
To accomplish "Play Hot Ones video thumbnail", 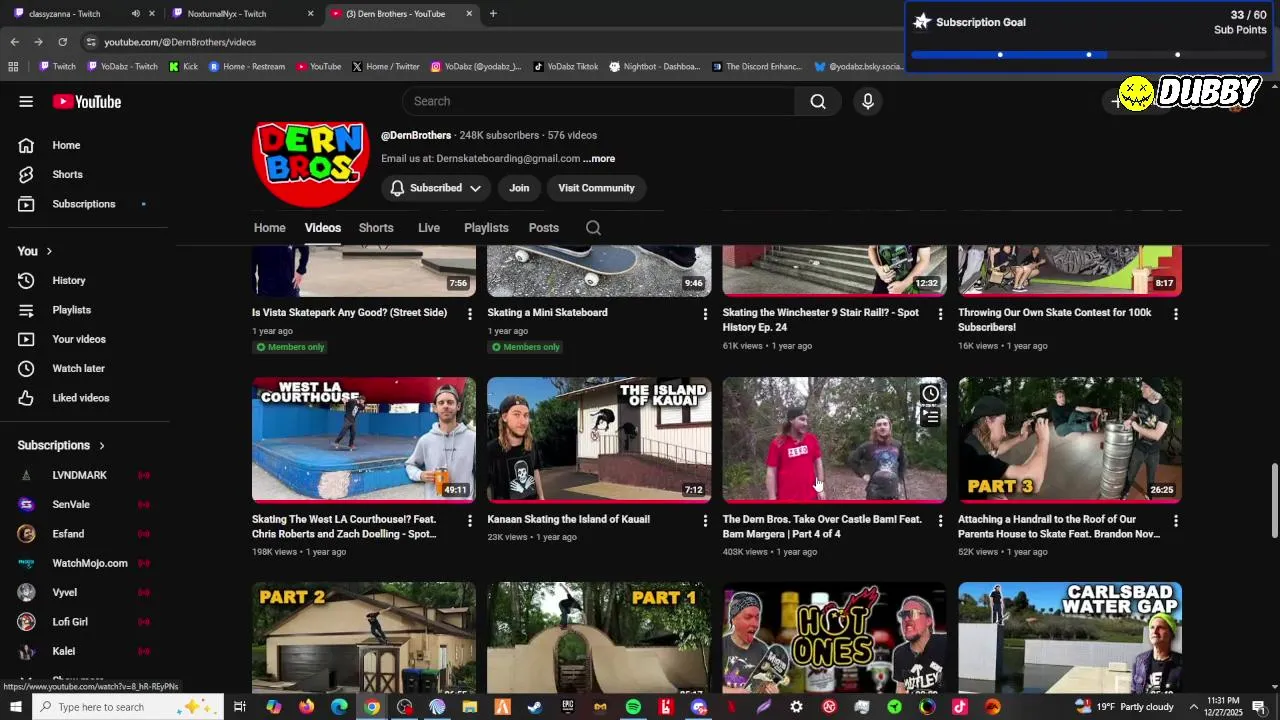I will point(834,638).
